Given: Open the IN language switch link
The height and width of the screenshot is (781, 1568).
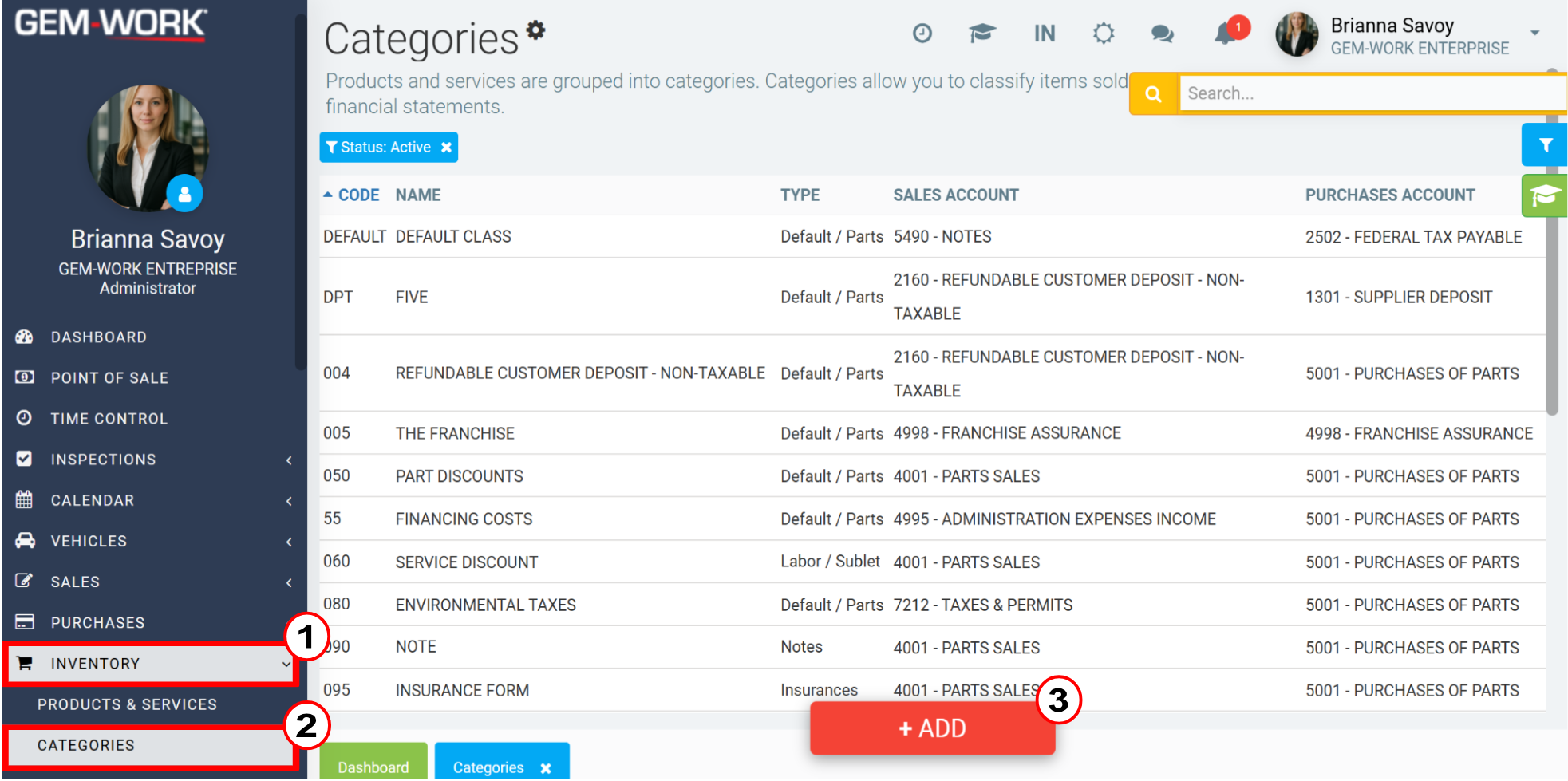Looking at the screenshot, I should click(1045, 33).
